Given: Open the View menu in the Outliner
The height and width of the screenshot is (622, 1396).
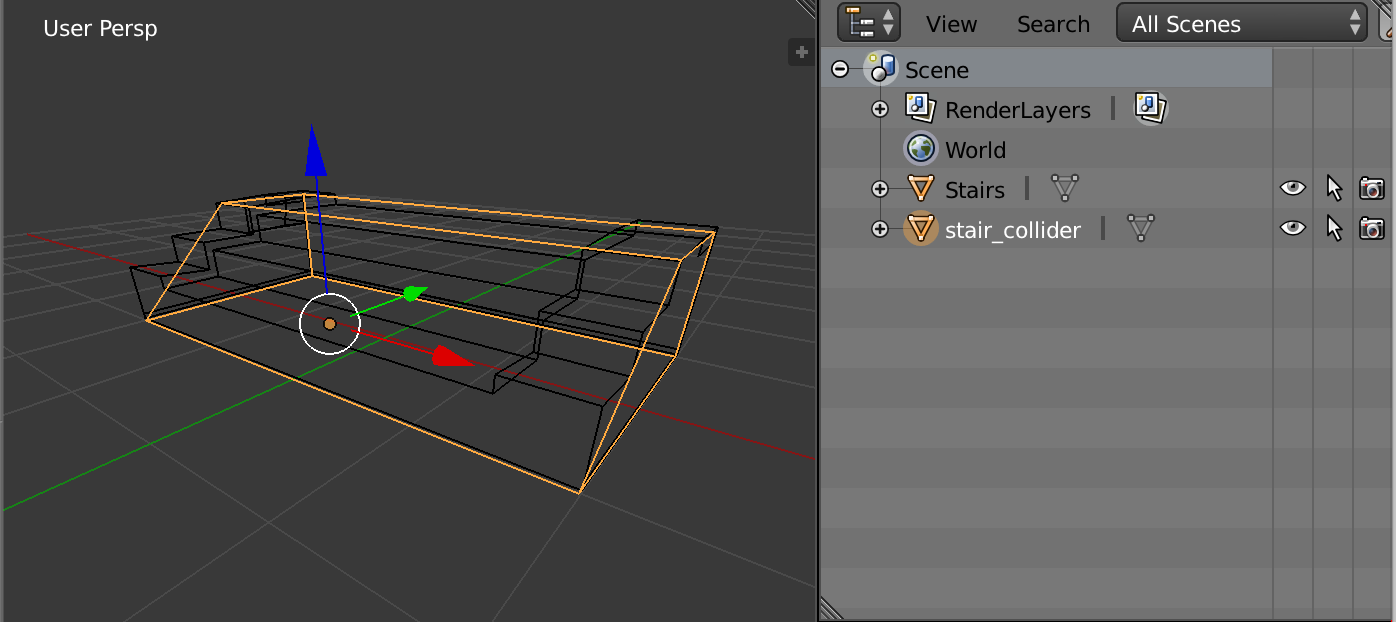Looking at the screenshot, I should [950, 23].
